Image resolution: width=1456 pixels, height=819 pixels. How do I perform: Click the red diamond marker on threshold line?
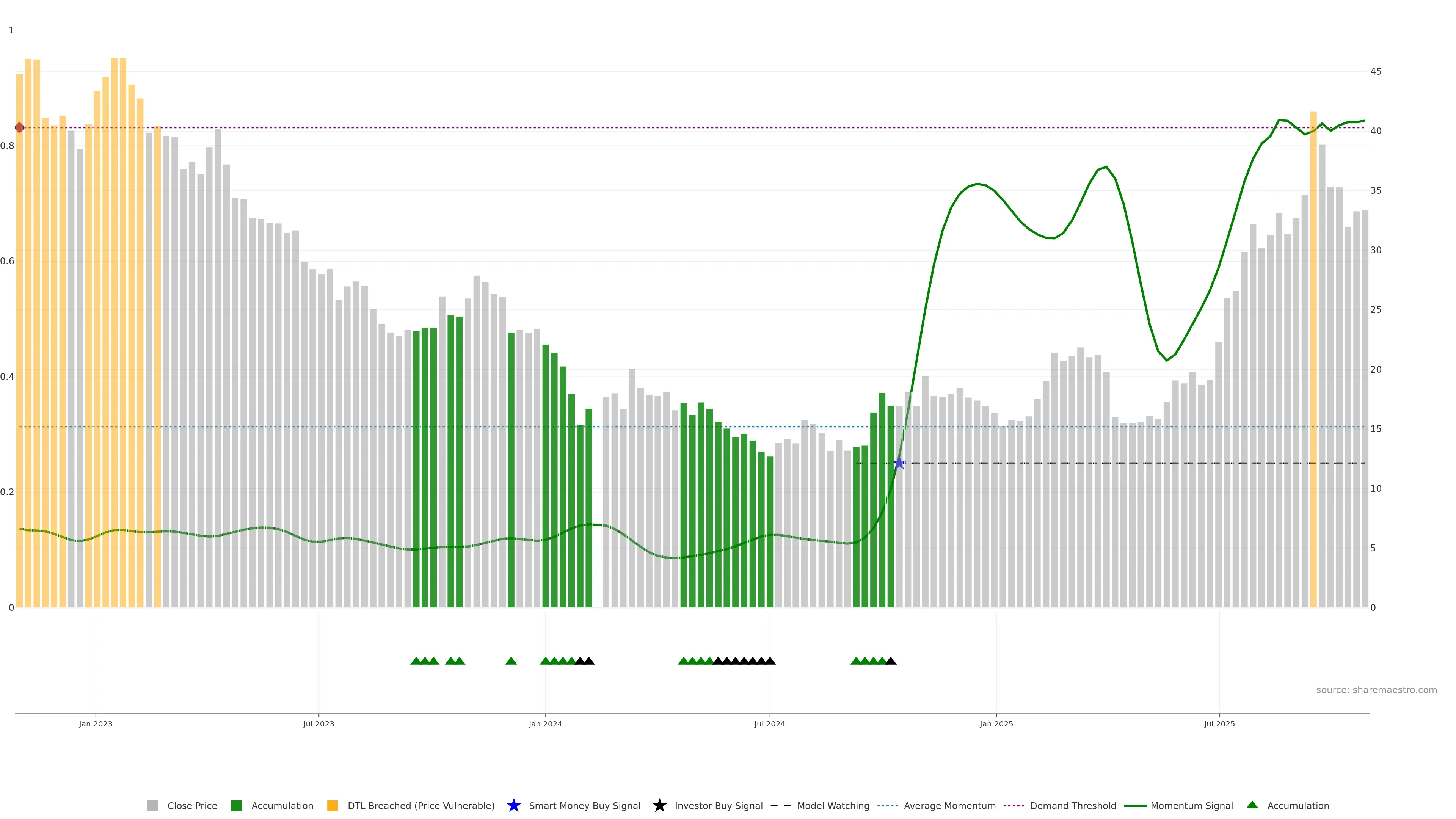(x=20, y=128)
